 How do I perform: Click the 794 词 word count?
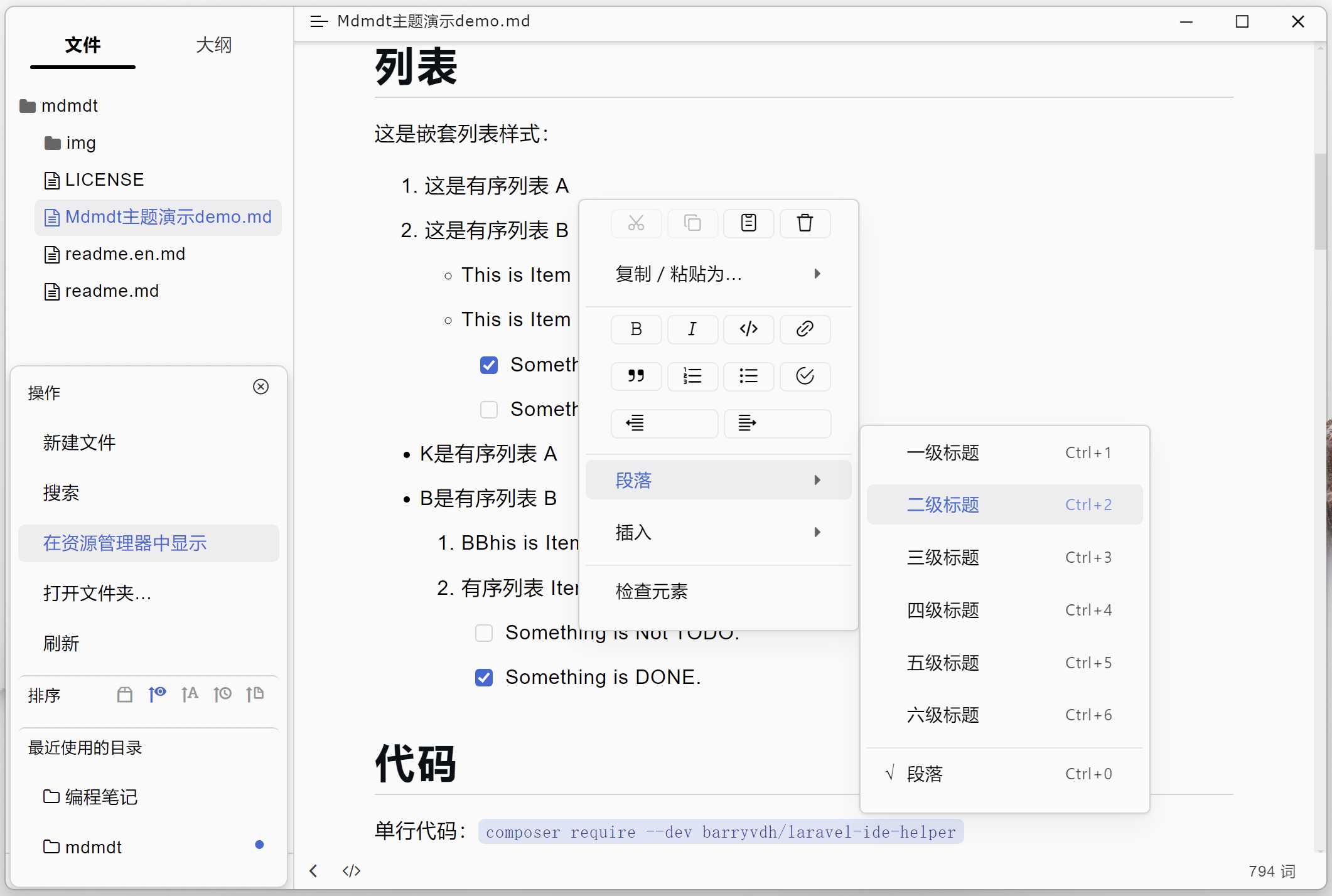1272,872
